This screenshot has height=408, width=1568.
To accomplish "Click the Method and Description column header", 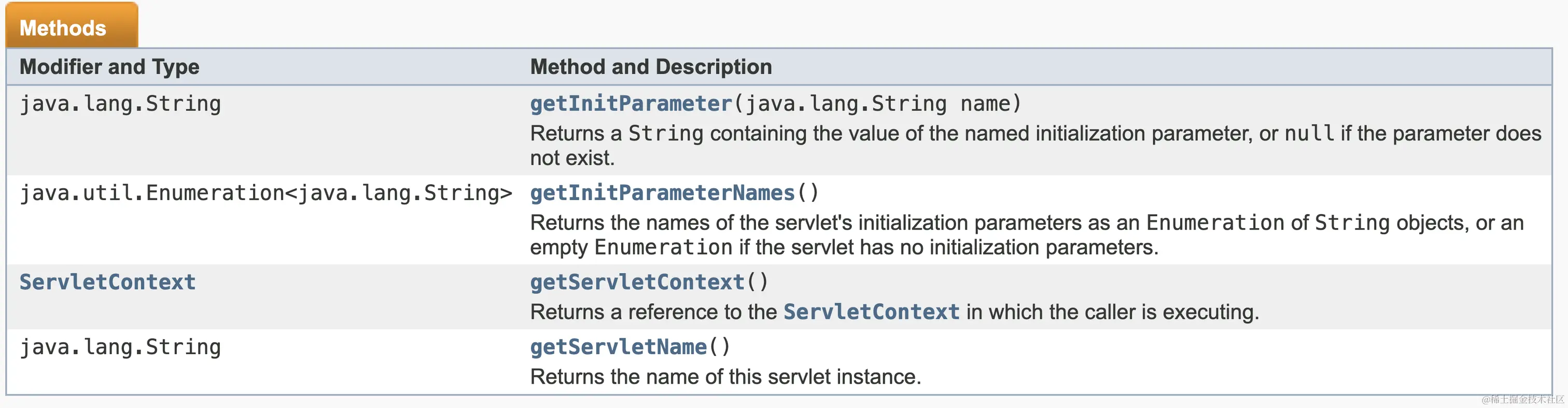I will (x=651, y=66).
